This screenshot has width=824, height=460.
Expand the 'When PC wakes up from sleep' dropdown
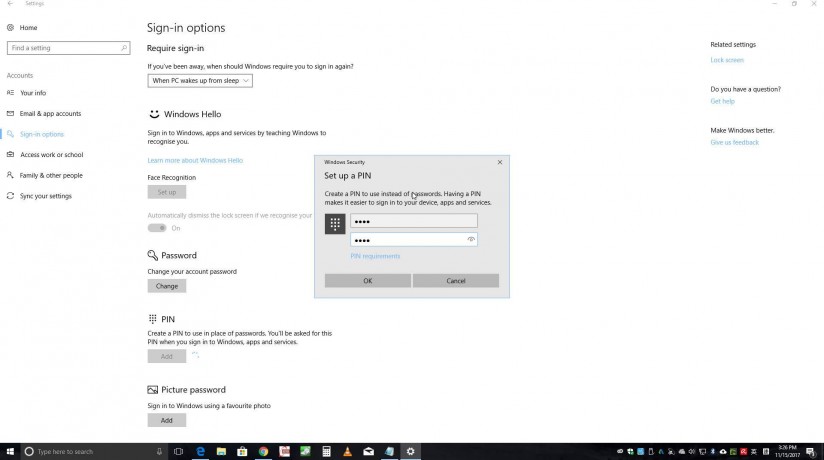click(200, 80)
